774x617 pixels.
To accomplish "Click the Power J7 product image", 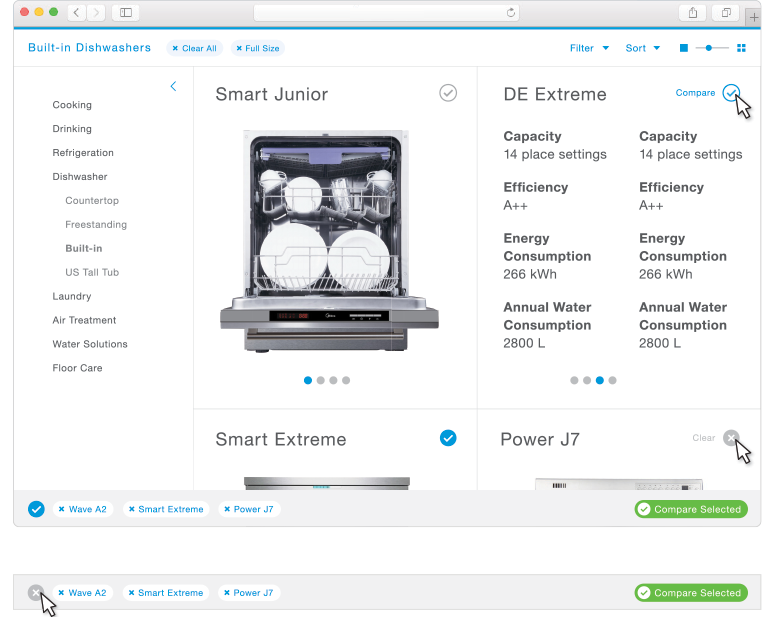I will pyautogui.click(x=619, y=484).
